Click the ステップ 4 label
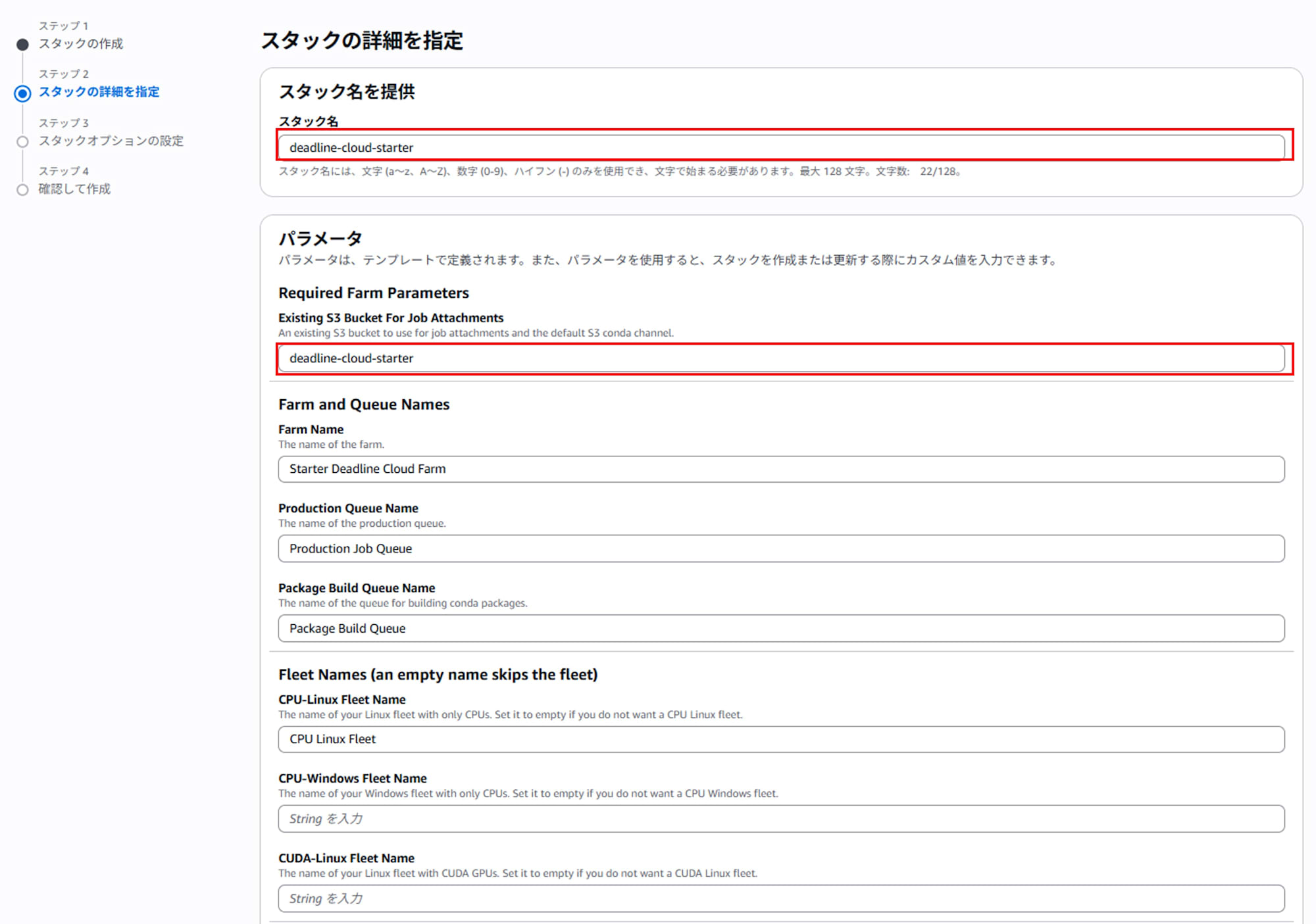Viewport: 1316px width, 924px height. pos(63,171)
